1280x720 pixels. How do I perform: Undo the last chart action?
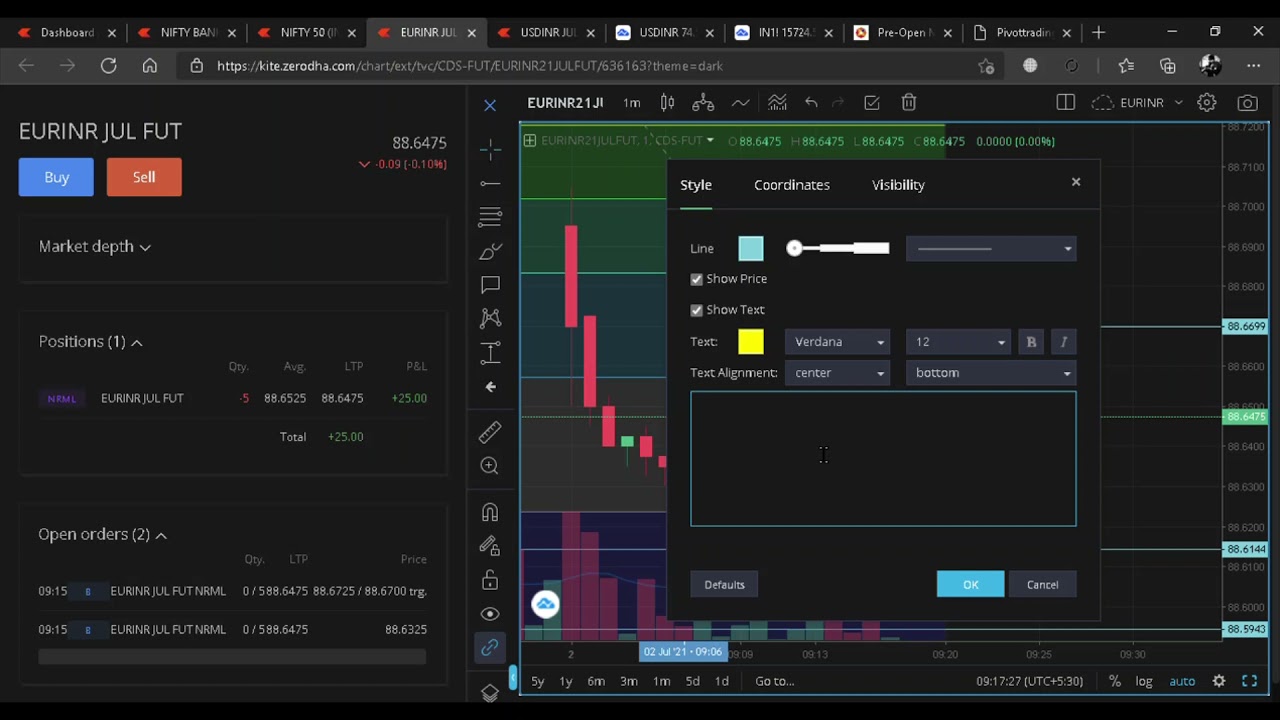[x=811, y=103]
